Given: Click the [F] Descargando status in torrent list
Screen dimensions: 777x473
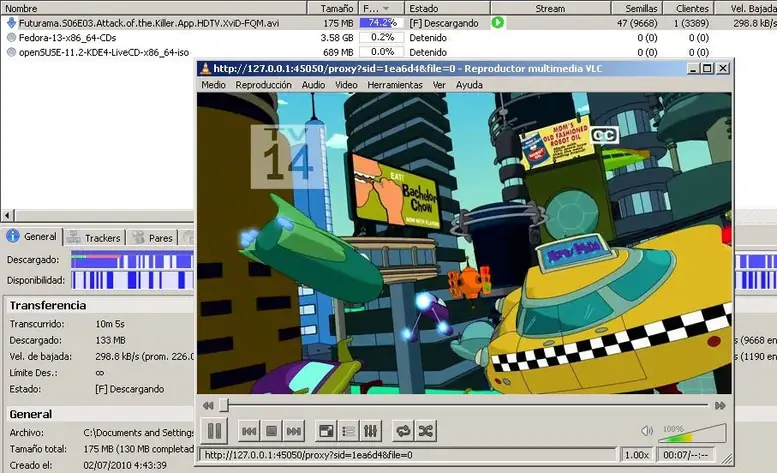Looking at the screenshot, I should [x=444, y=23].
